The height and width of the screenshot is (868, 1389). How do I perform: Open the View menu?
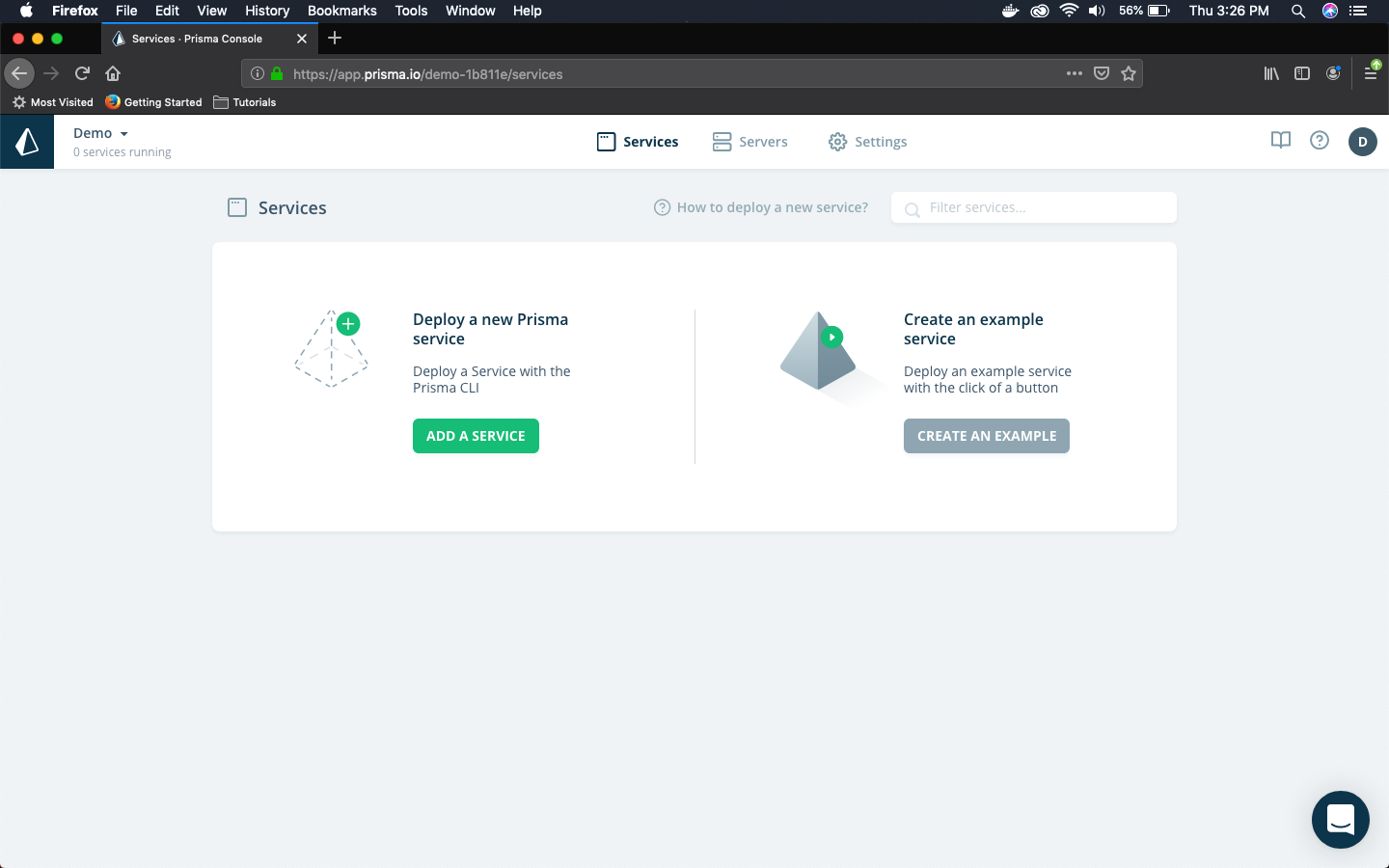coord(212,11)
